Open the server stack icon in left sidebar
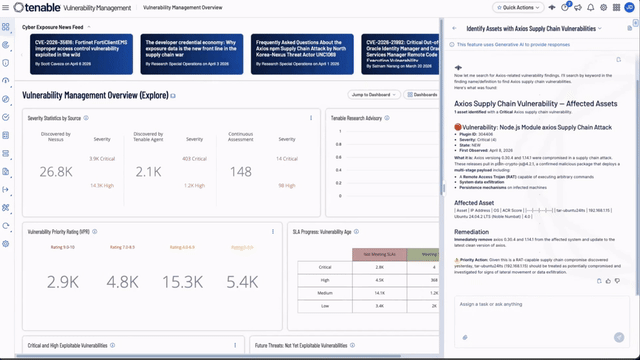This screenshot has width=640, height=360. (x=6, y=153)
